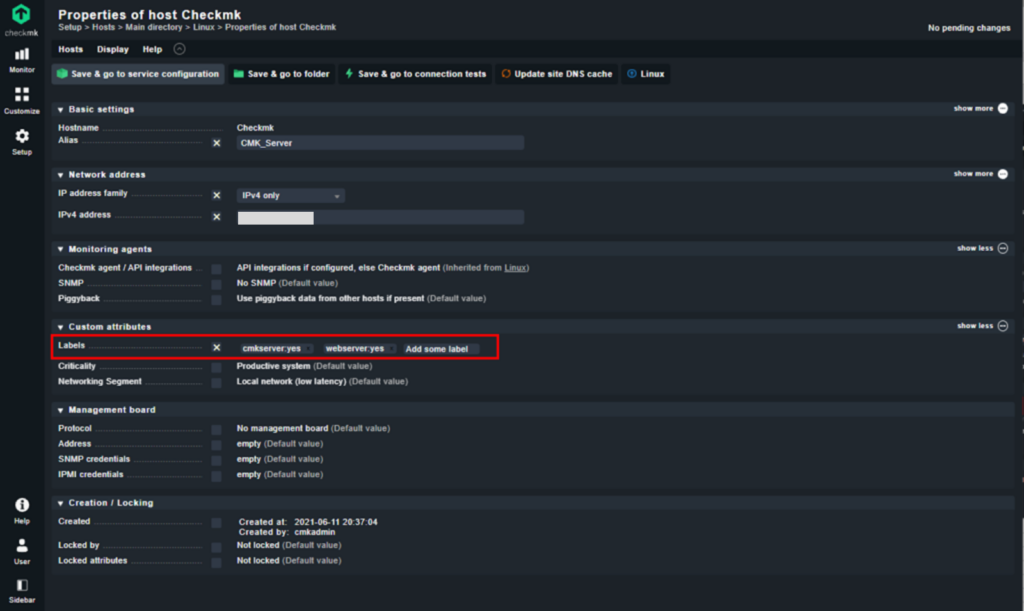
Task: Click the Setup breadcrumb link
Action: [70, 27]
